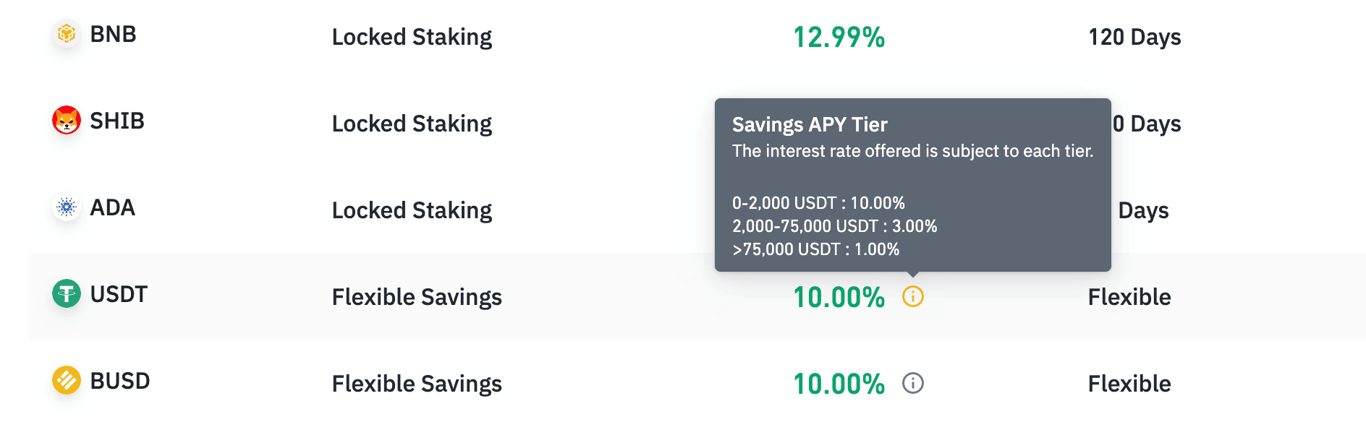Click the 120 Days duration for BNB
The width and height of the screenshot is (1366, 422).
point(1134,37)
